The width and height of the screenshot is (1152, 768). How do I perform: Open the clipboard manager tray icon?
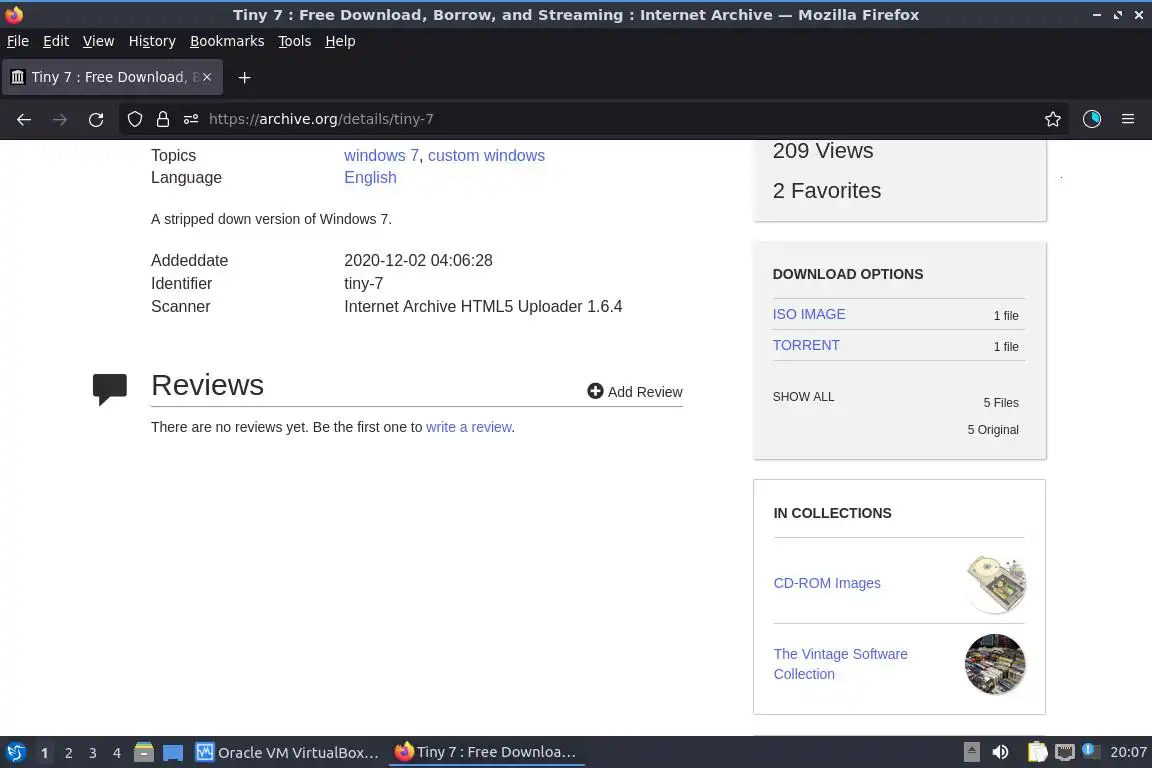[1037, 753]
